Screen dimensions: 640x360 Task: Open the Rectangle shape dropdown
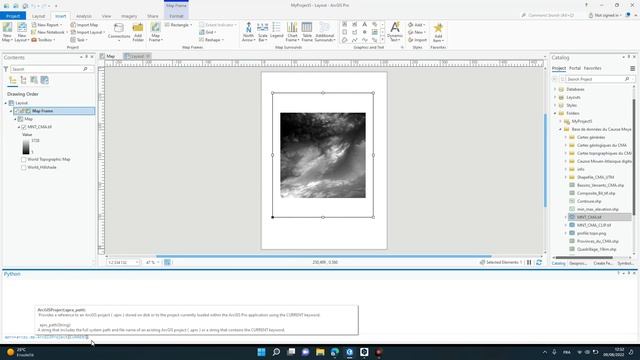click(178, 25)
